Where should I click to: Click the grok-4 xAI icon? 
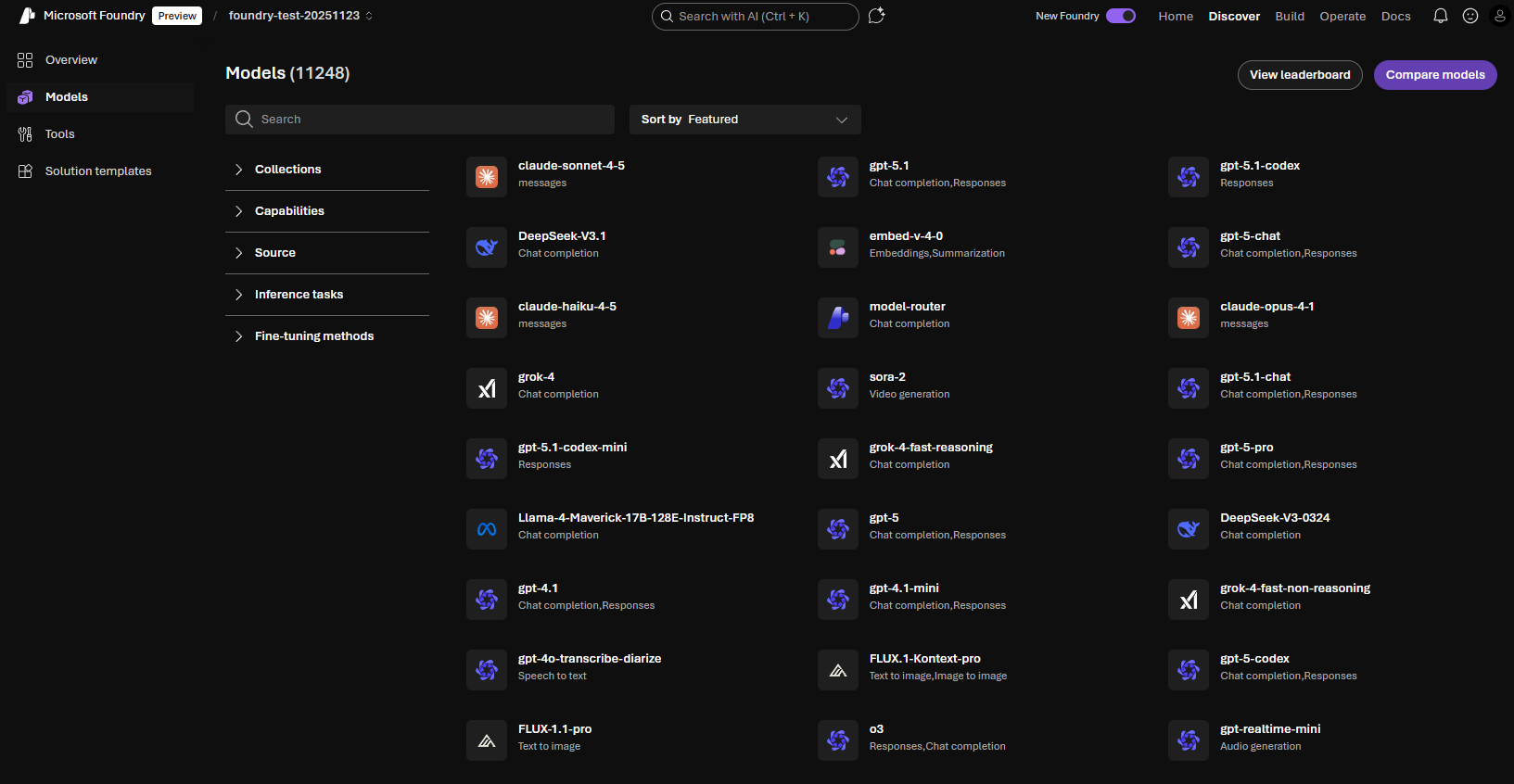pyautogui.click(x=487, y=388)
